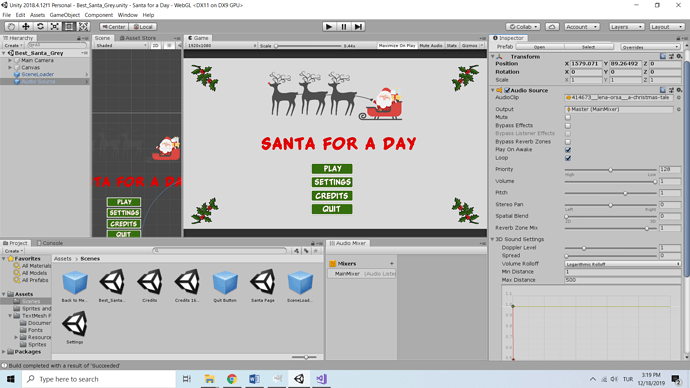The width and height of the screenshot is (690, 388).
Task: Click prefab Select button
Action: point(588,47)
